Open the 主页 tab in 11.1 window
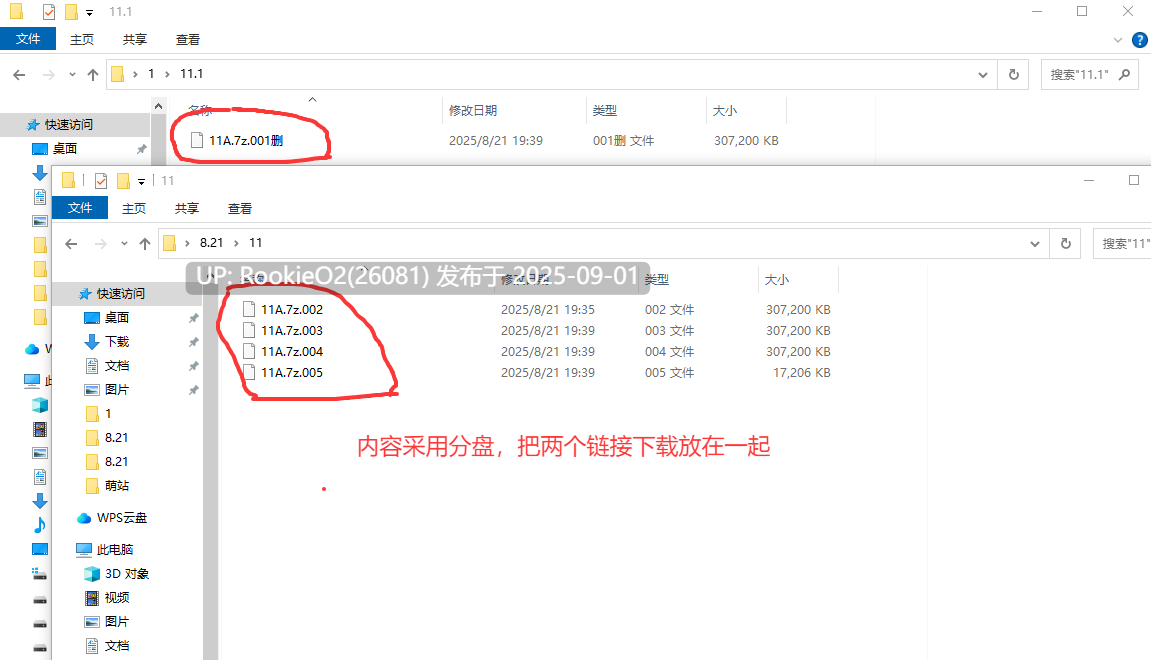 (x=81, y=40)
